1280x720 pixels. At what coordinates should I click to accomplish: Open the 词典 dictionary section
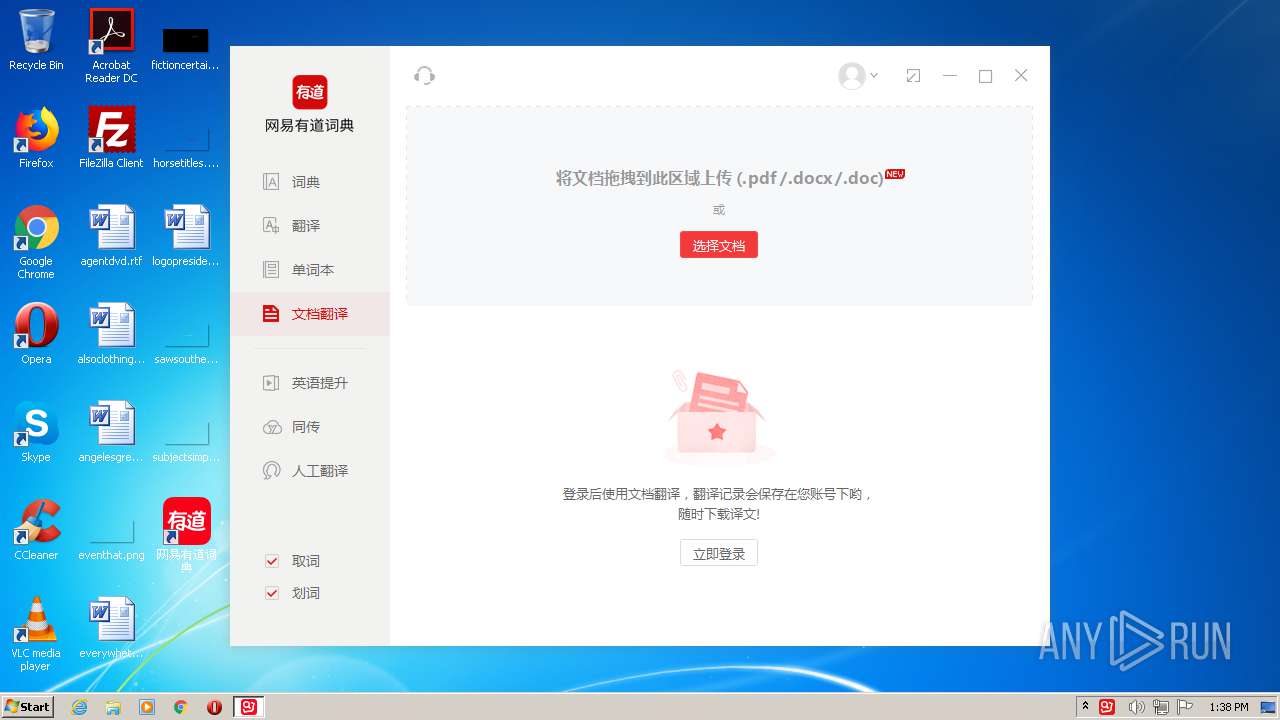click(310, 182)
